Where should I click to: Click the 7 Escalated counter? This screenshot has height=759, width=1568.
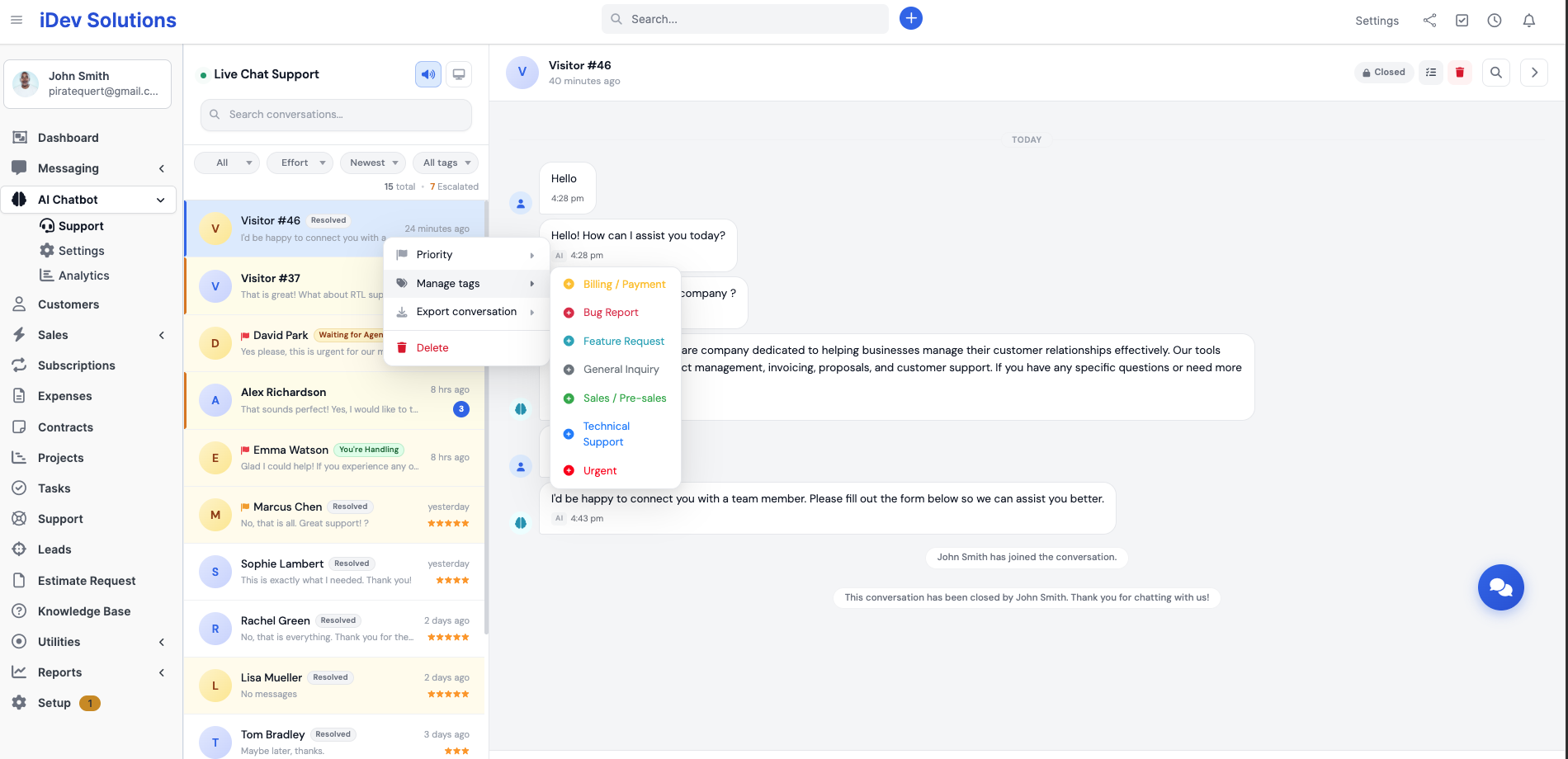coord(454,186)
